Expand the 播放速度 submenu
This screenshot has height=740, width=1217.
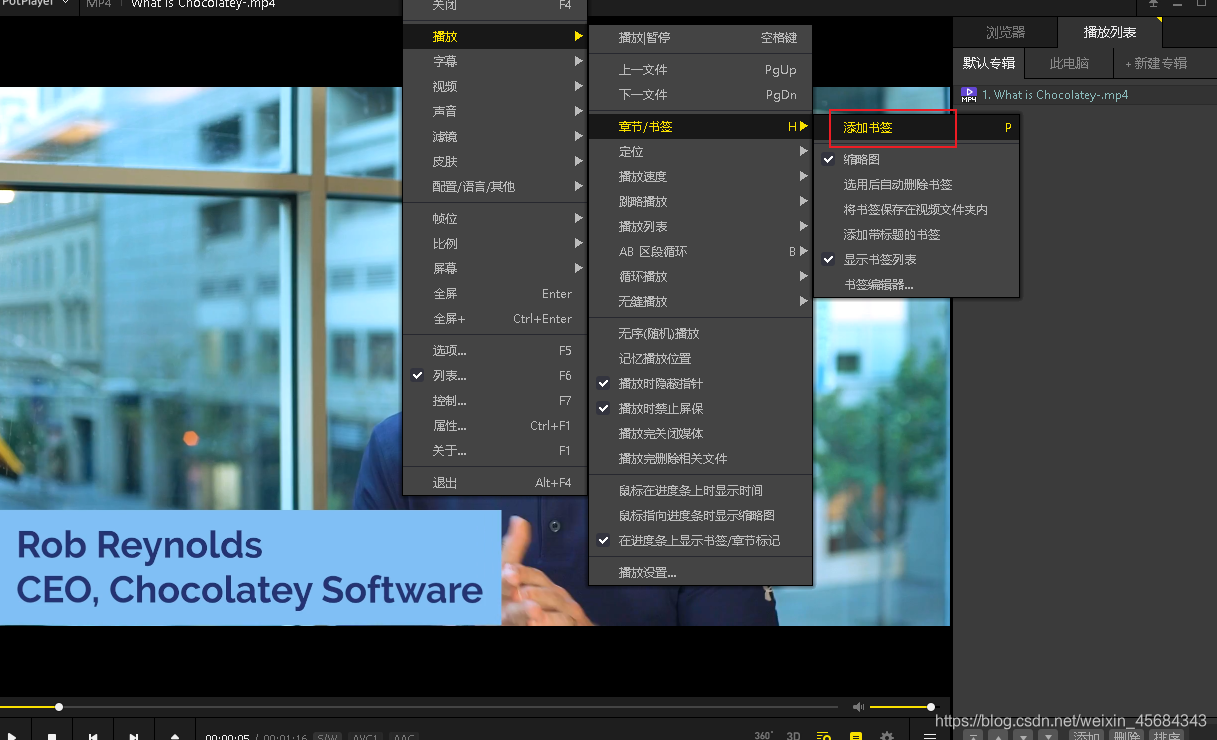(700, 177)
